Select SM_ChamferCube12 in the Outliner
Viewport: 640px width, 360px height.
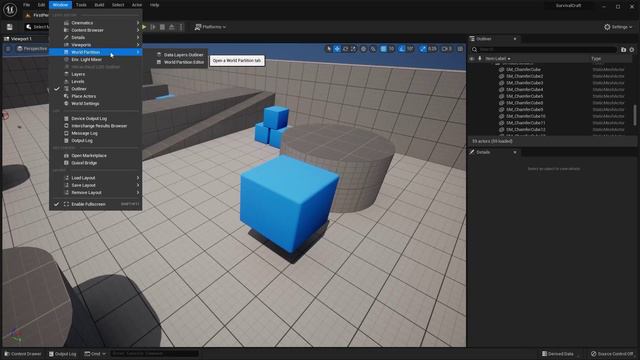pyautogui.click(x=526, y=129)
